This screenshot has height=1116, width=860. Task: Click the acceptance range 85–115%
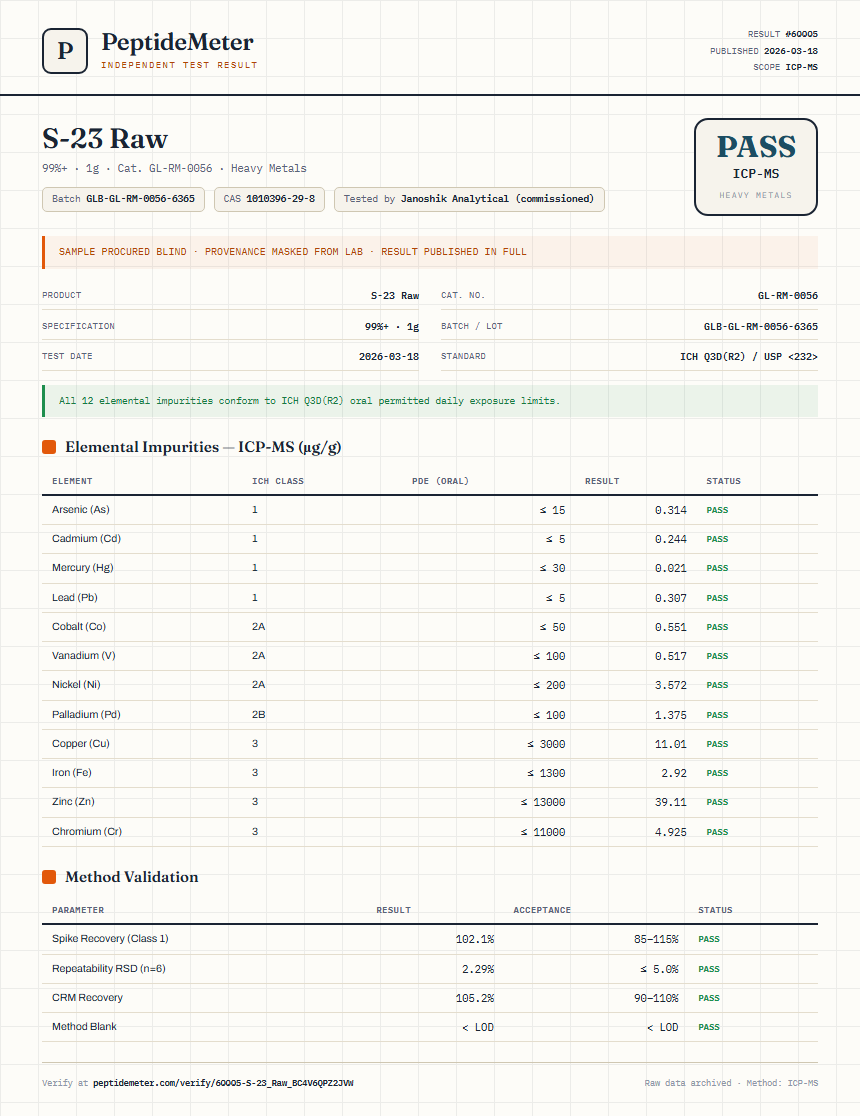[x=656, y=939]
